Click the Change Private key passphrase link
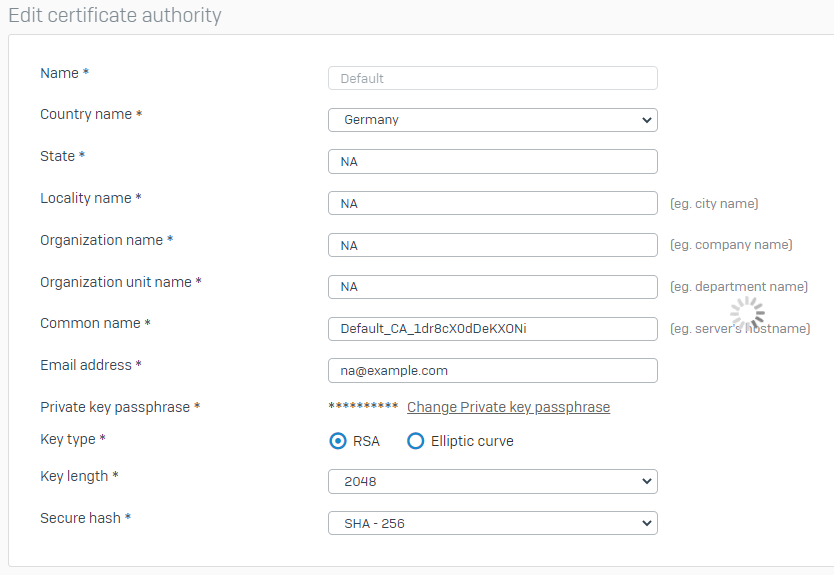This screenshot has width=834, height=575. coord(508,407)
